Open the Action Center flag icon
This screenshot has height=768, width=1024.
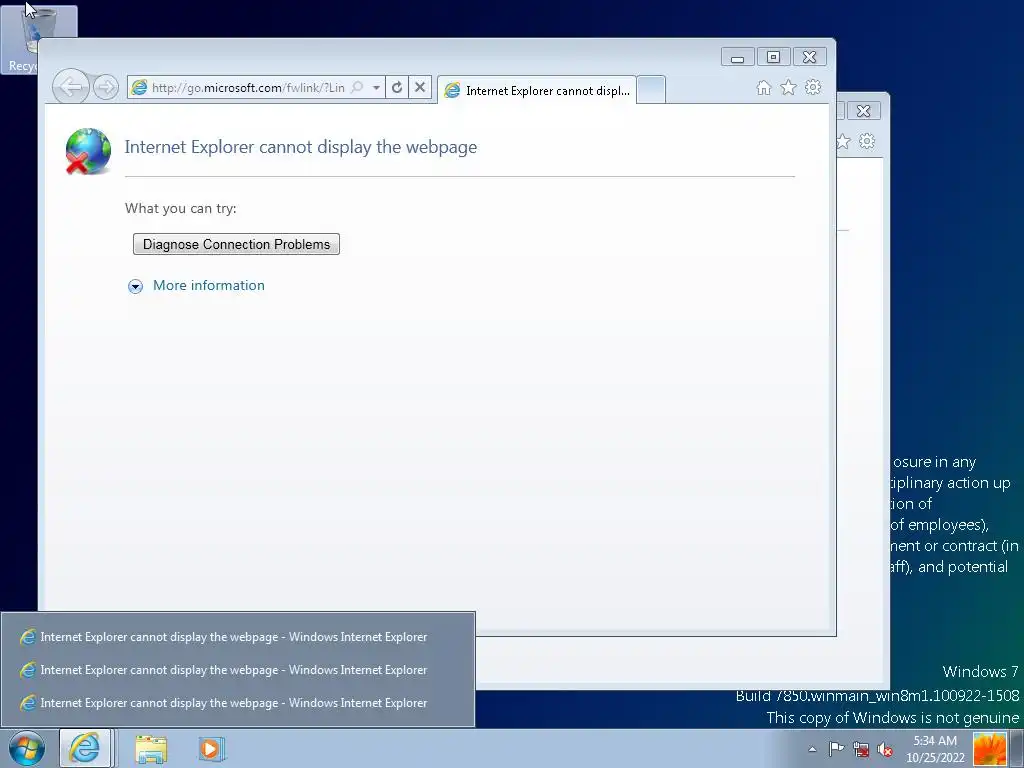(837, 748)
